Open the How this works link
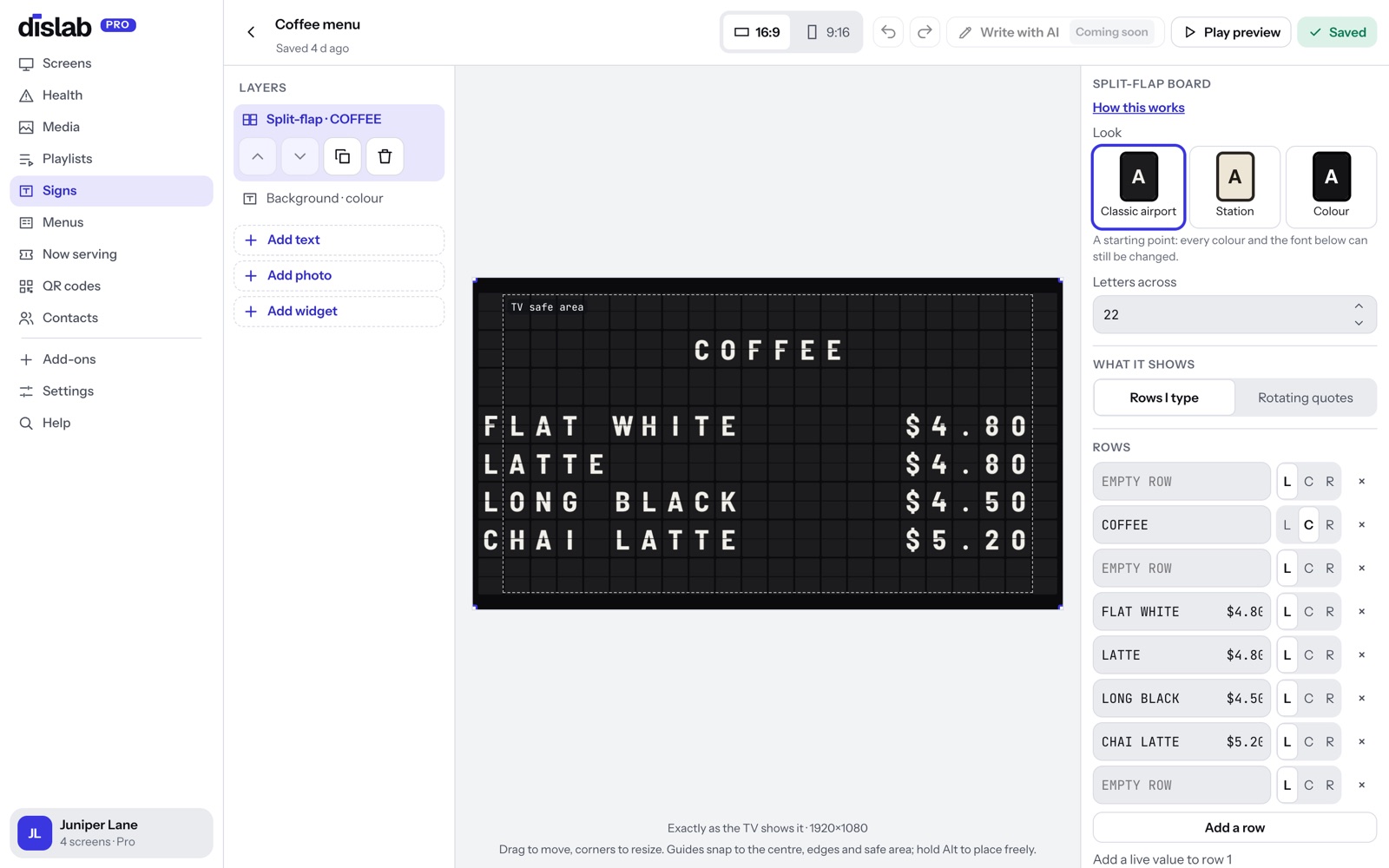 tap(1138, 108)
